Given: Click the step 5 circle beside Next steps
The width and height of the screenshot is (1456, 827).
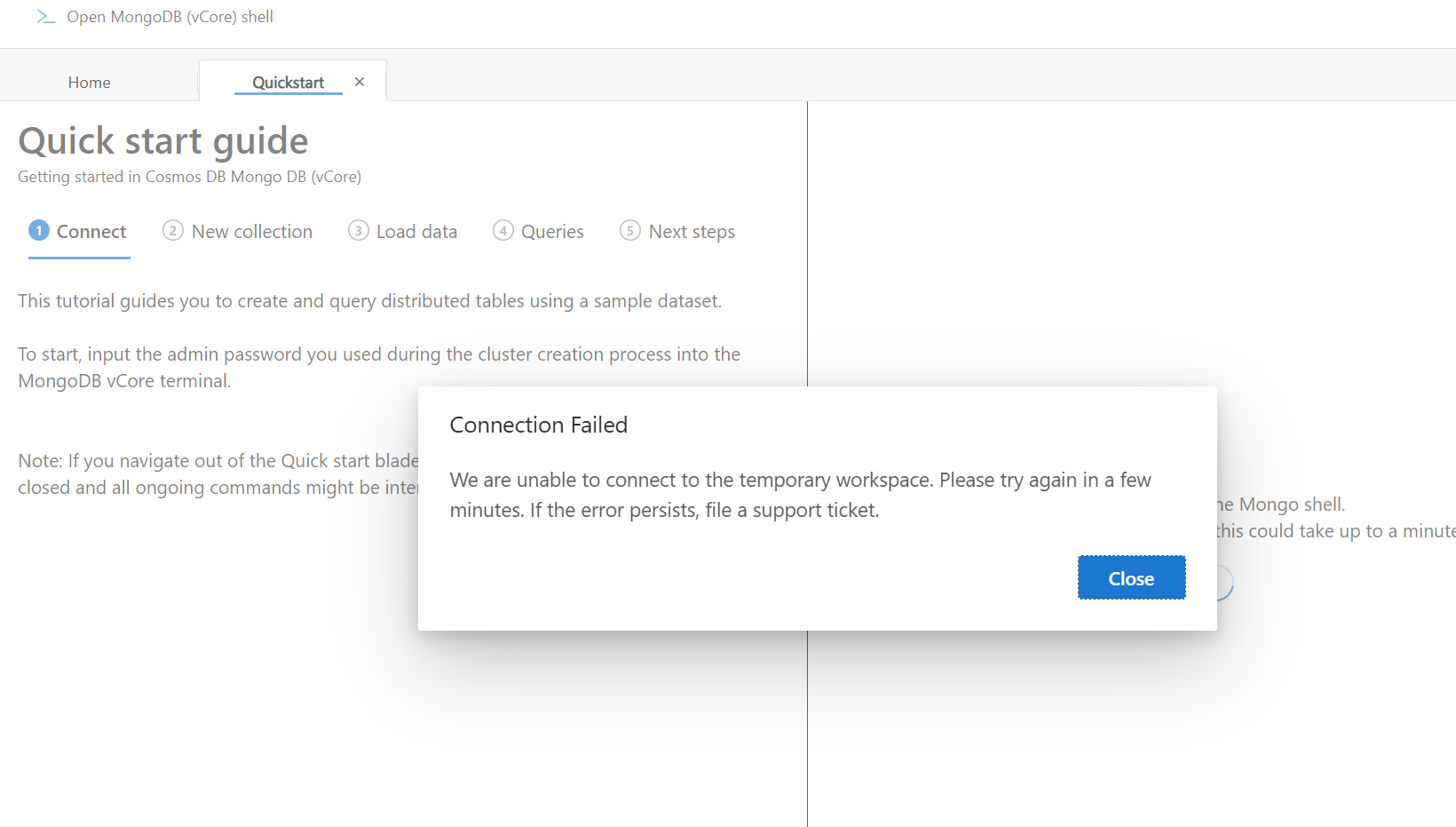Looking at the screenshot, I should click(629, 230).
